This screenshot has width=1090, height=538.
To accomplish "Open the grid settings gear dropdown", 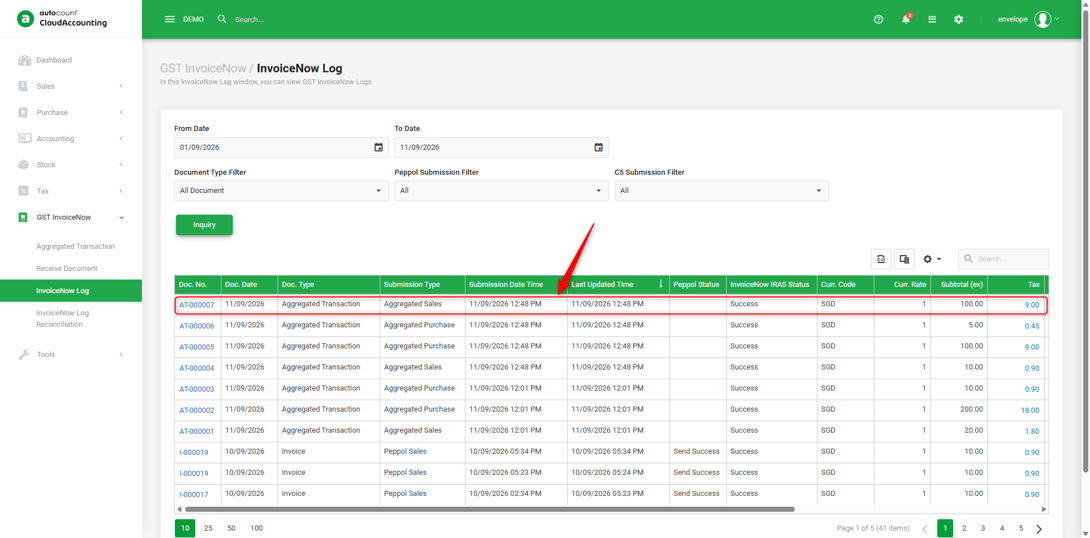I will point(932,259).
